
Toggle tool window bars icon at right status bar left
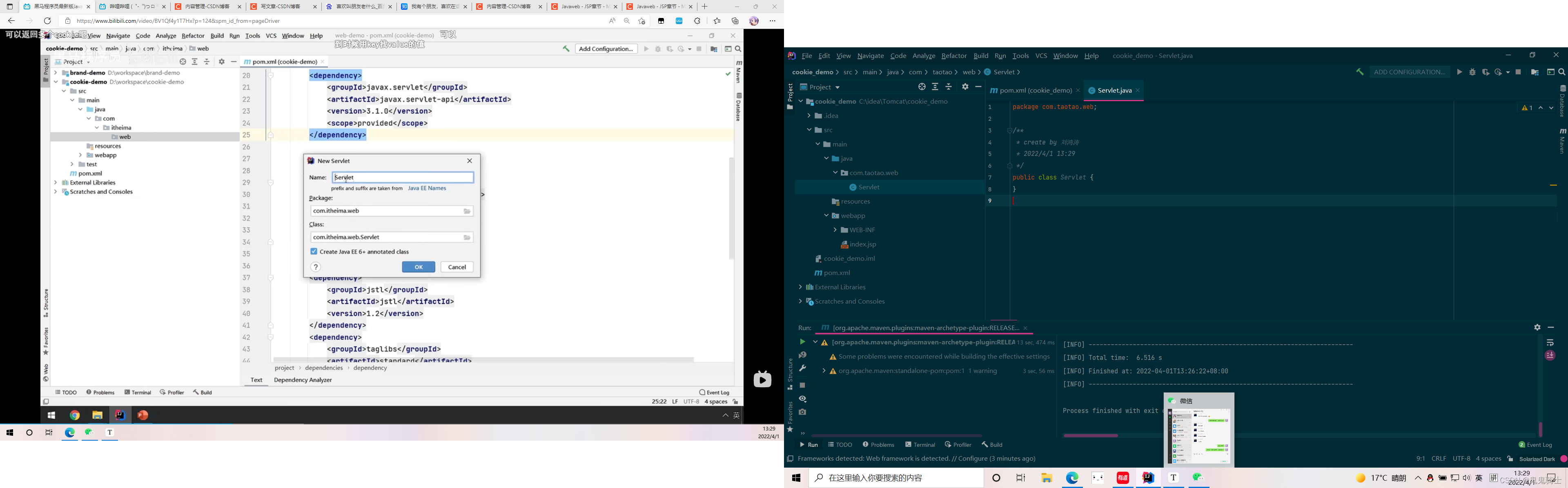790,459
